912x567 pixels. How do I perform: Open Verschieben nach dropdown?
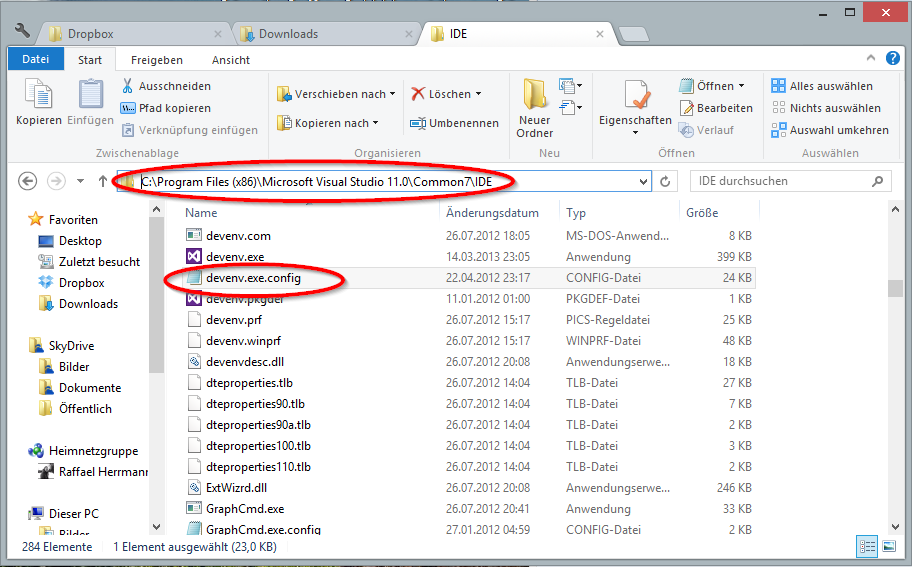336,94
